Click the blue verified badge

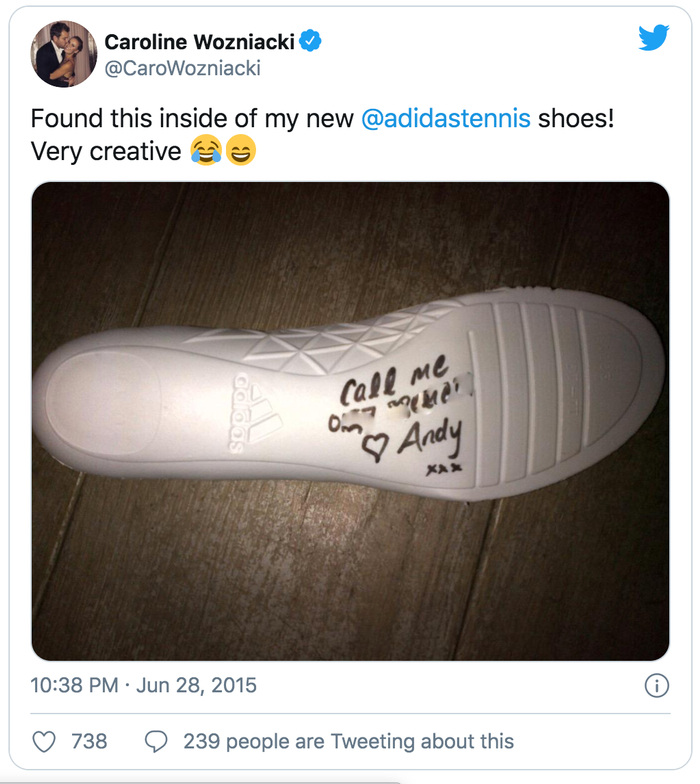pyautogui.click(x=312, y=42)
